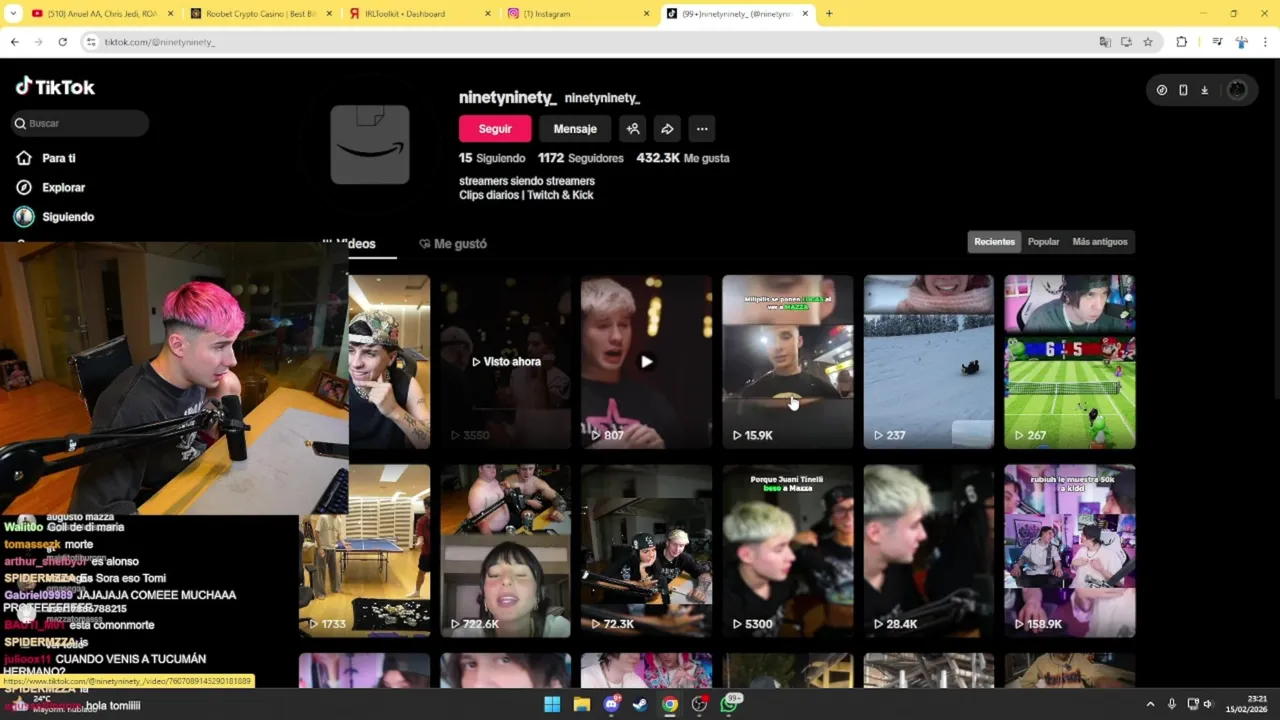Click the download desktop app icon
1280x720 pixels.
[x=1204, y=90]
